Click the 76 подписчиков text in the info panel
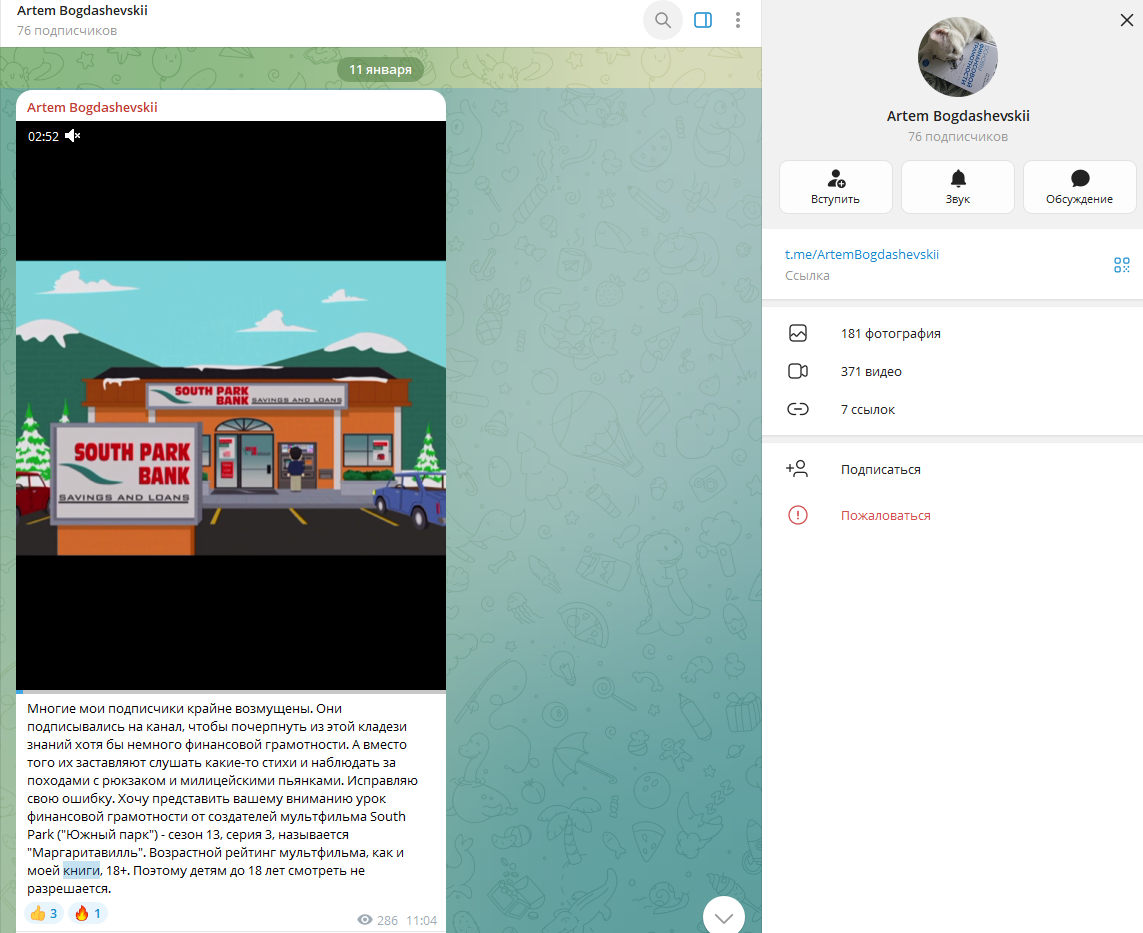 click(x=958, y=136)
